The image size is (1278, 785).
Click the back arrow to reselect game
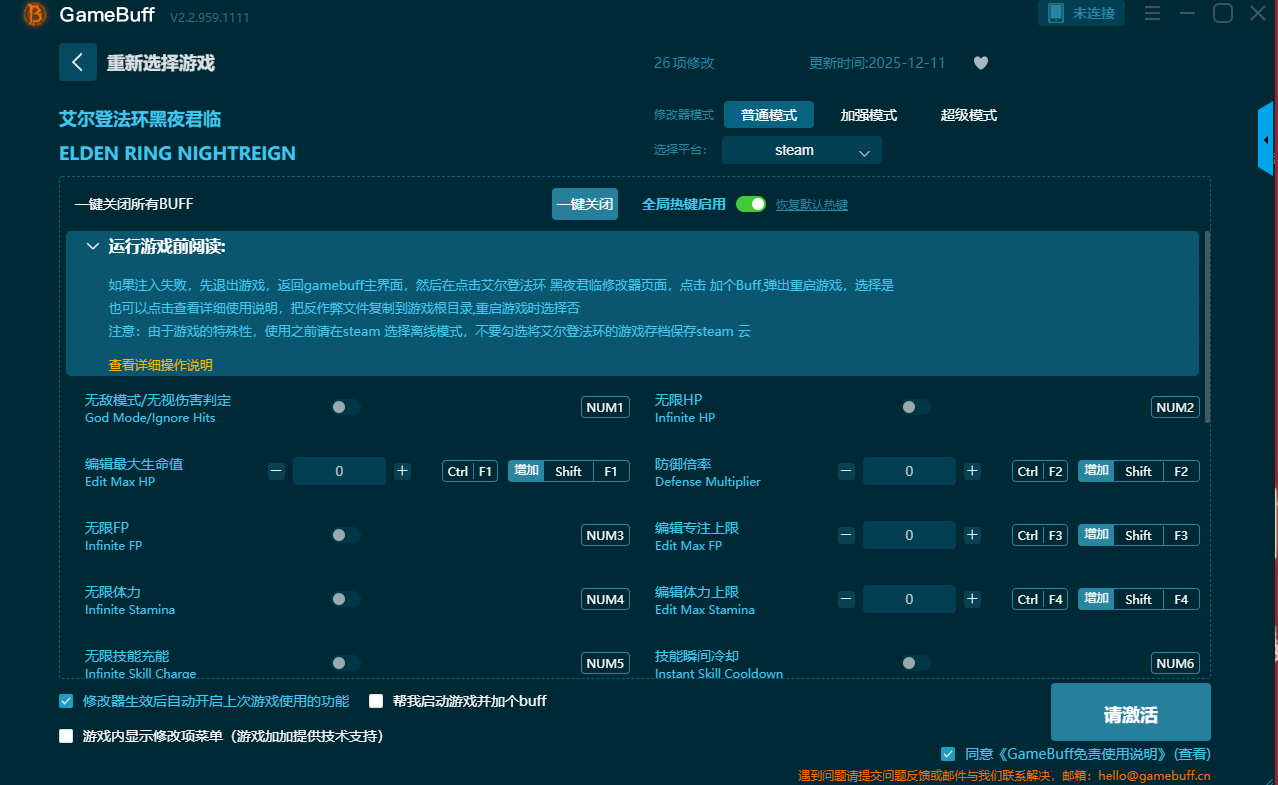(78, 62)
